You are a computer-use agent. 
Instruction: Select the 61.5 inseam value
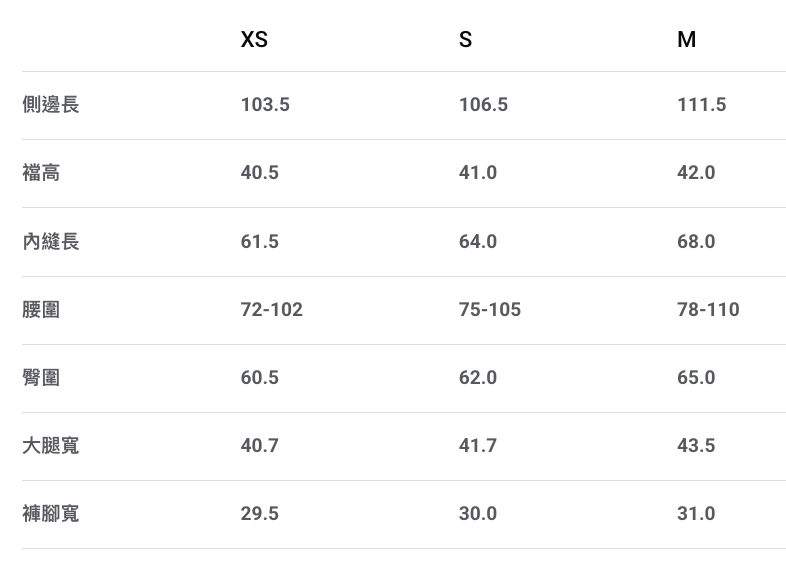coord(260,241)
